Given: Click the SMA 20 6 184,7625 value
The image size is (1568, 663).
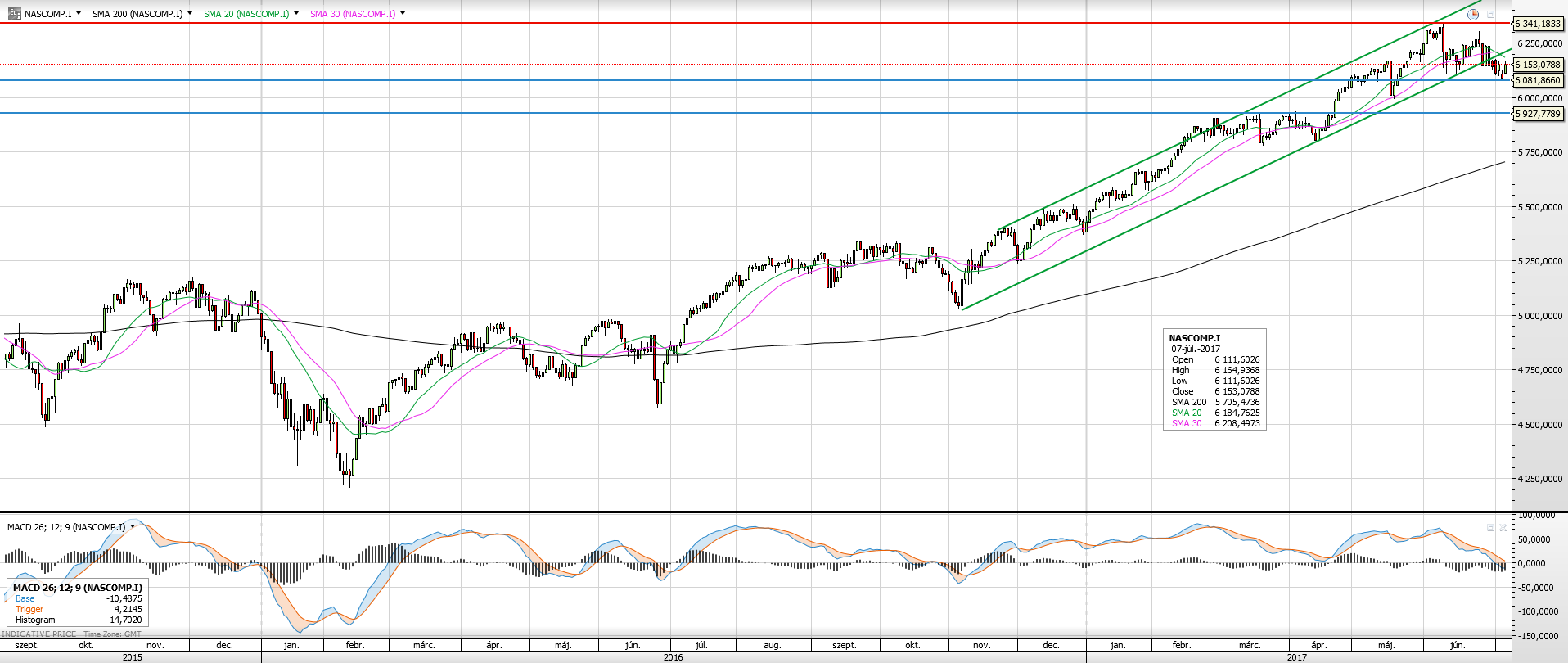Looking at the screenshot, I should tap(1237, 413).
